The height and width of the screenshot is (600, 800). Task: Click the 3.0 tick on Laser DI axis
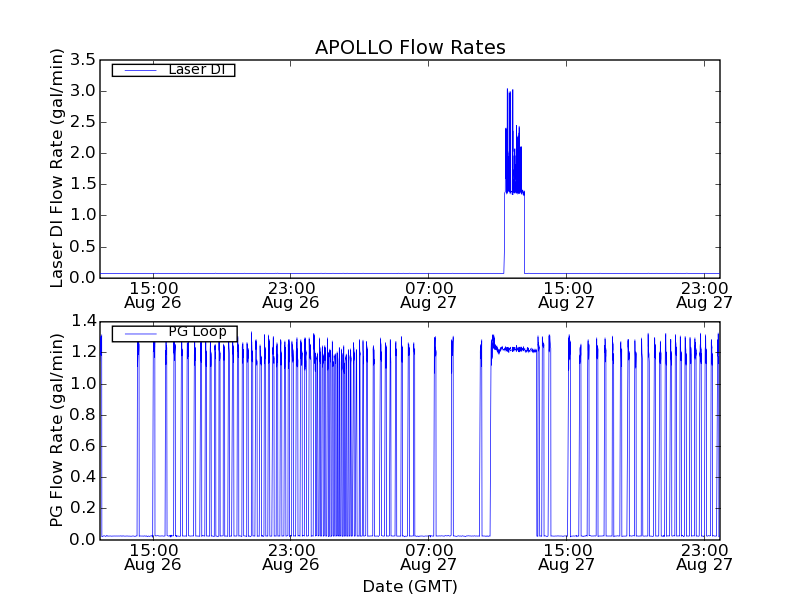pyautogui.click(x=83, y=91)
